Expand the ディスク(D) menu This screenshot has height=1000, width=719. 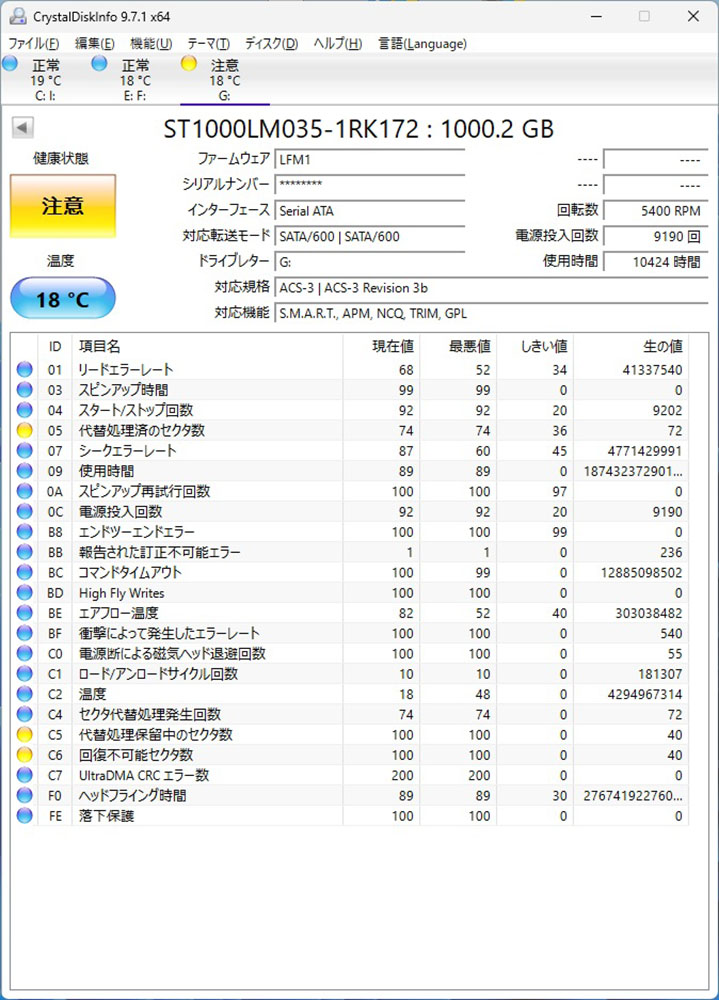point(271,43)
